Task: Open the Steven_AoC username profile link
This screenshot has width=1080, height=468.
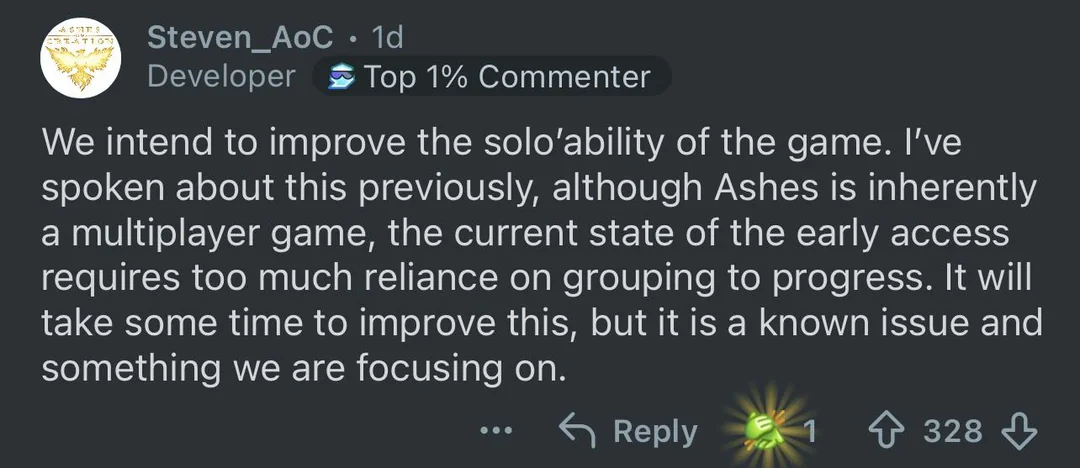Action: click(x=240, y=38)
